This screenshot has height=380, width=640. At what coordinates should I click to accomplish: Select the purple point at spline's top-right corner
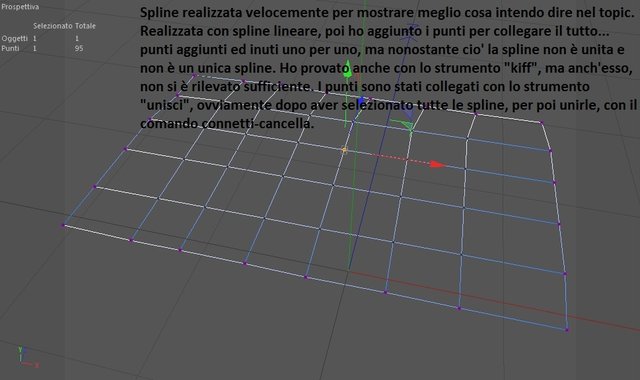[x=541, y=122]
